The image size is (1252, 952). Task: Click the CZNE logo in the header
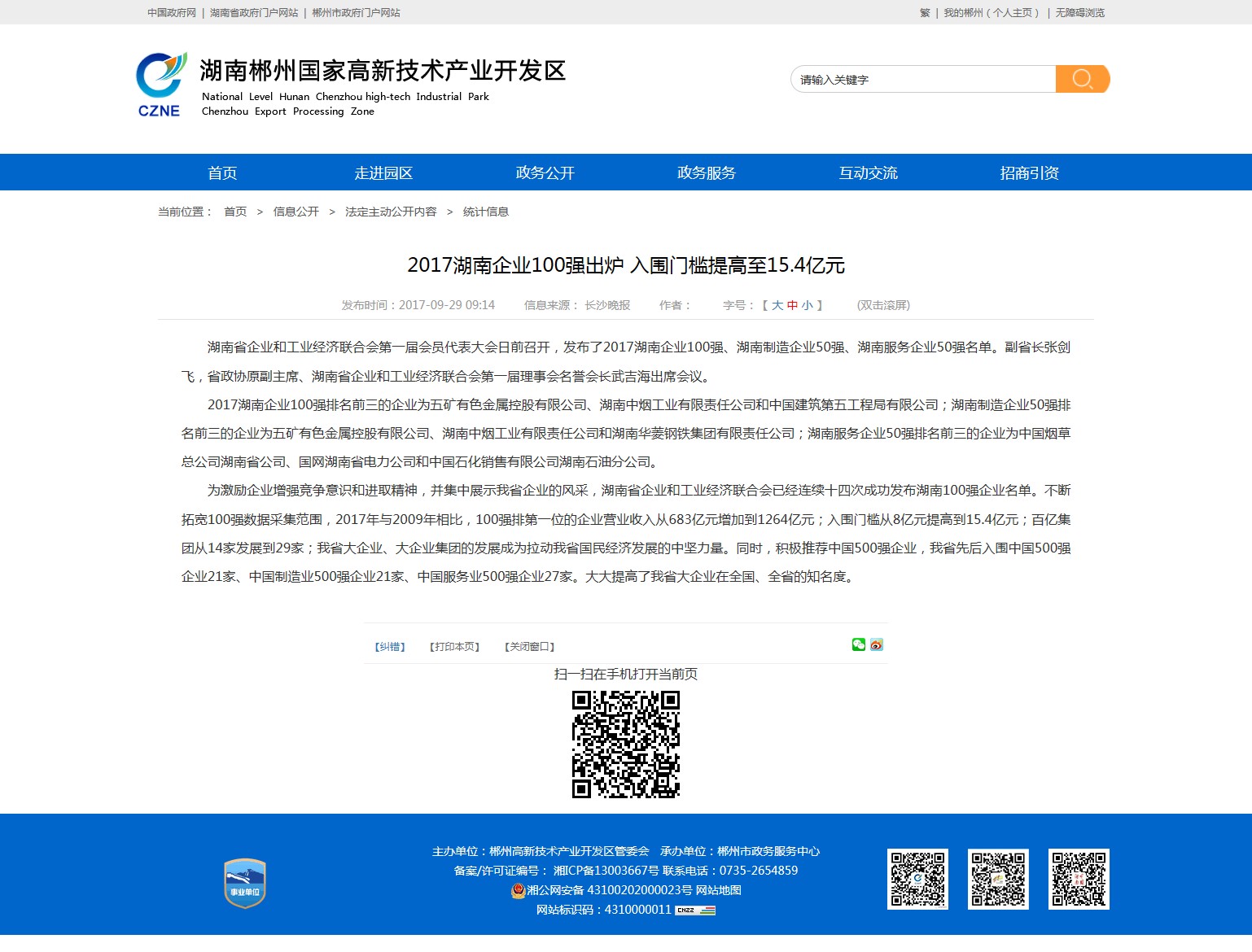point(160,85)
